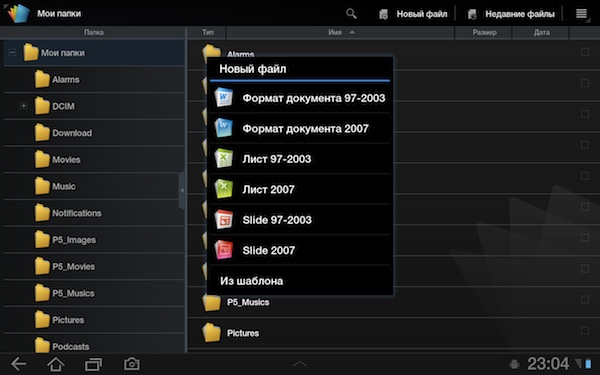Viewport: 600px width, 375px height.
Task: Tap the Новый файл toolbar button
Action: tap(412, 14)
